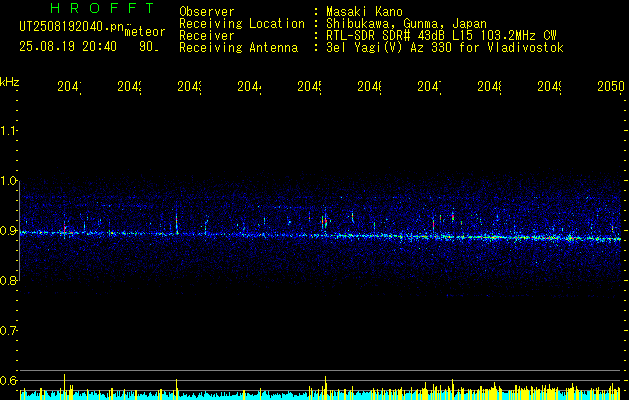Select the observer name Masaki Kano
Viewport: 629px width, 400px height.
click(x=364, y=12)
